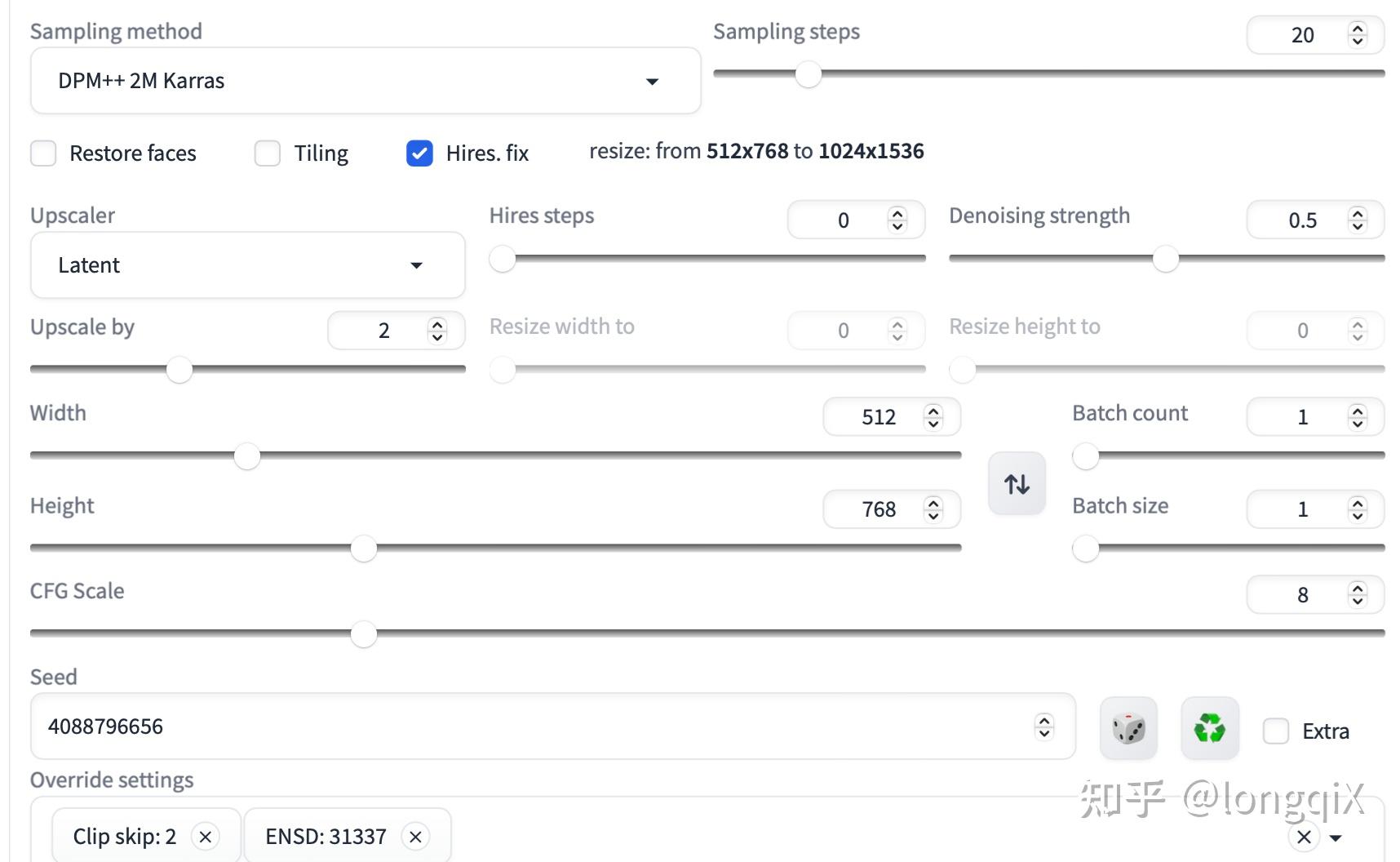Click the CFG Scale stepper arrows

[x=1358, y=594]
